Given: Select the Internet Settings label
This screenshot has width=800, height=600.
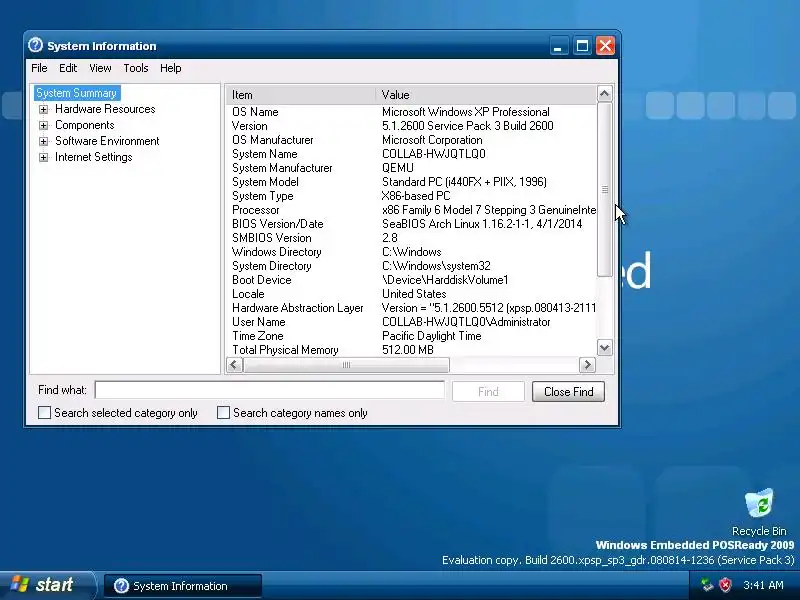Looking at the screenshot, I should pyautogui.click(x=93, y=158).
